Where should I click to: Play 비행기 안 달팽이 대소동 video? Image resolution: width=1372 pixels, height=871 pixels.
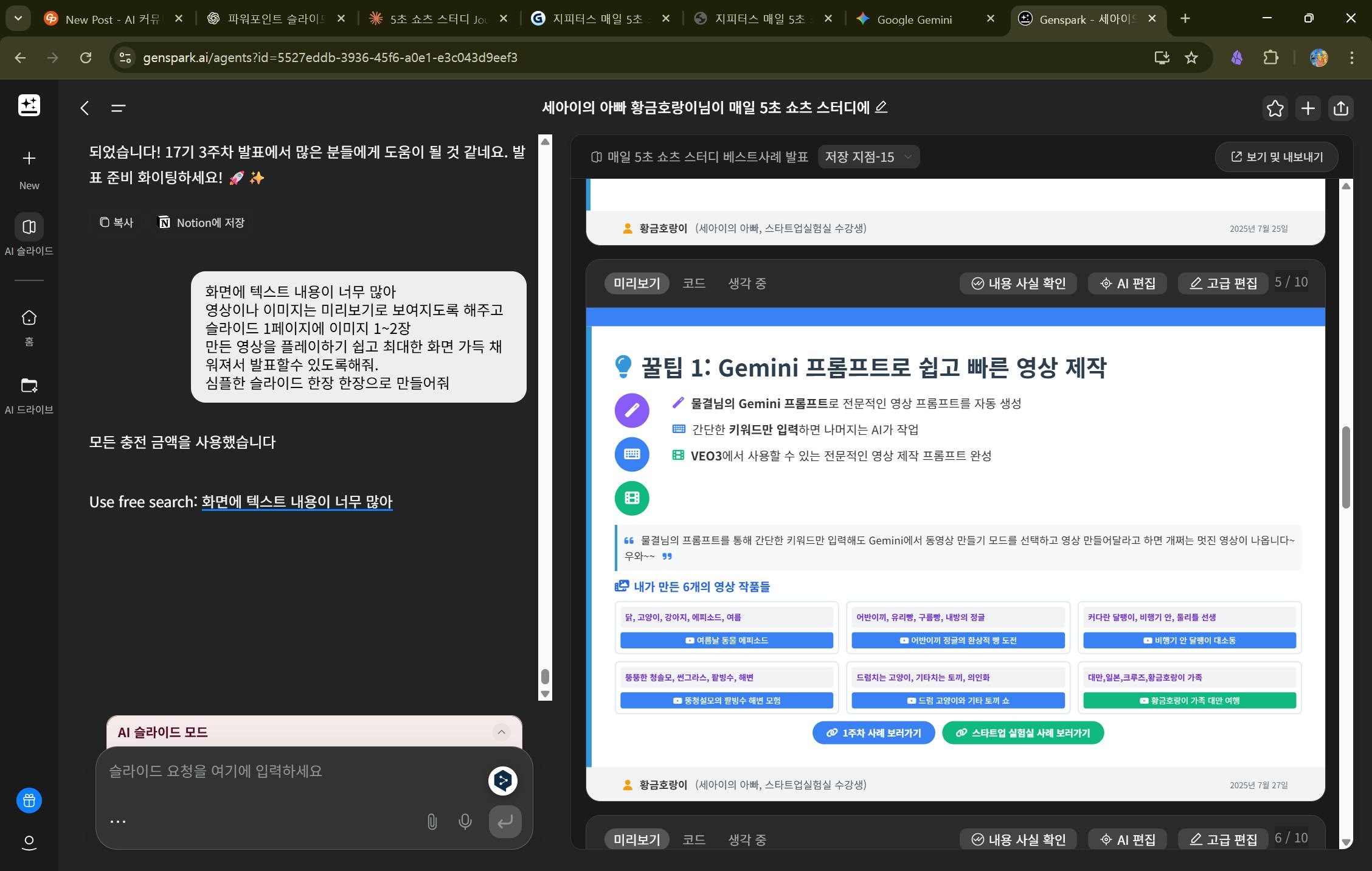[x=1190, y=640]
